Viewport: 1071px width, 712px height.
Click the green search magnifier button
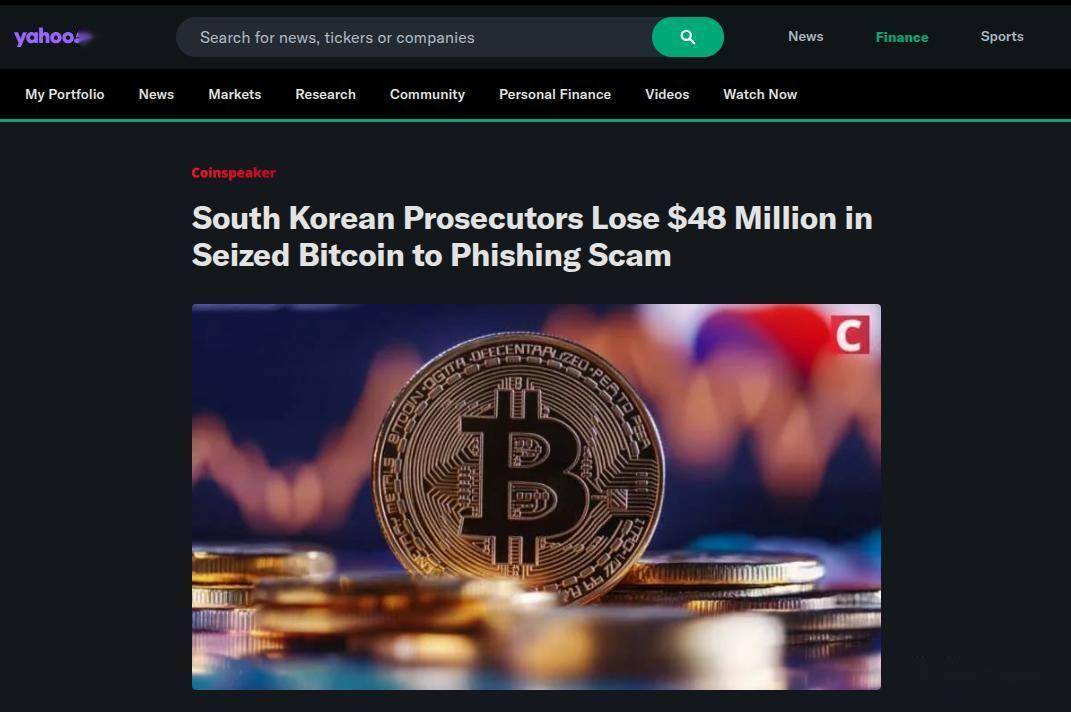pyautogui.click(x=688, y=37)
